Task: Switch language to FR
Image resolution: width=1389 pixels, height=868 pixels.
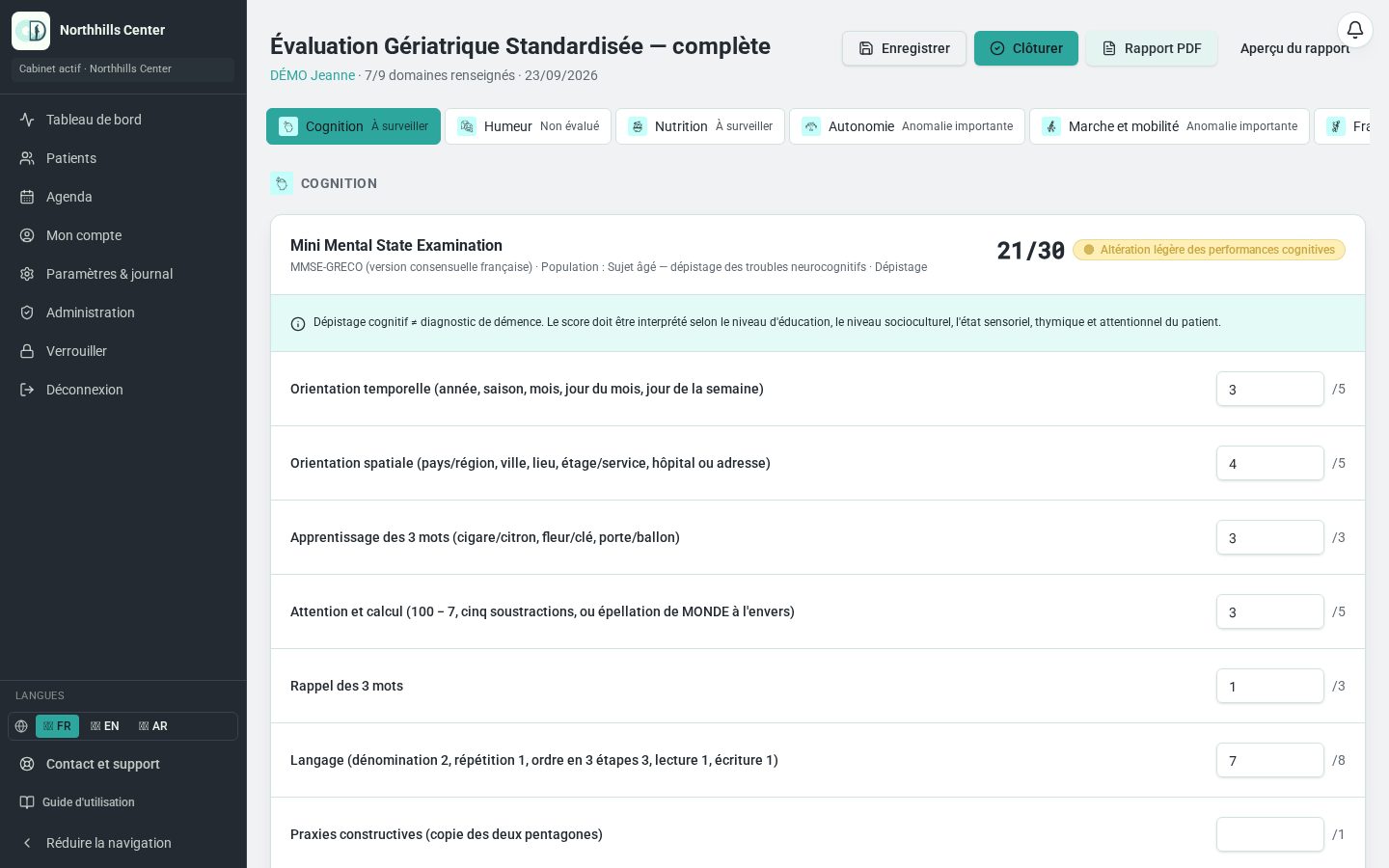Action: point(57,726)
